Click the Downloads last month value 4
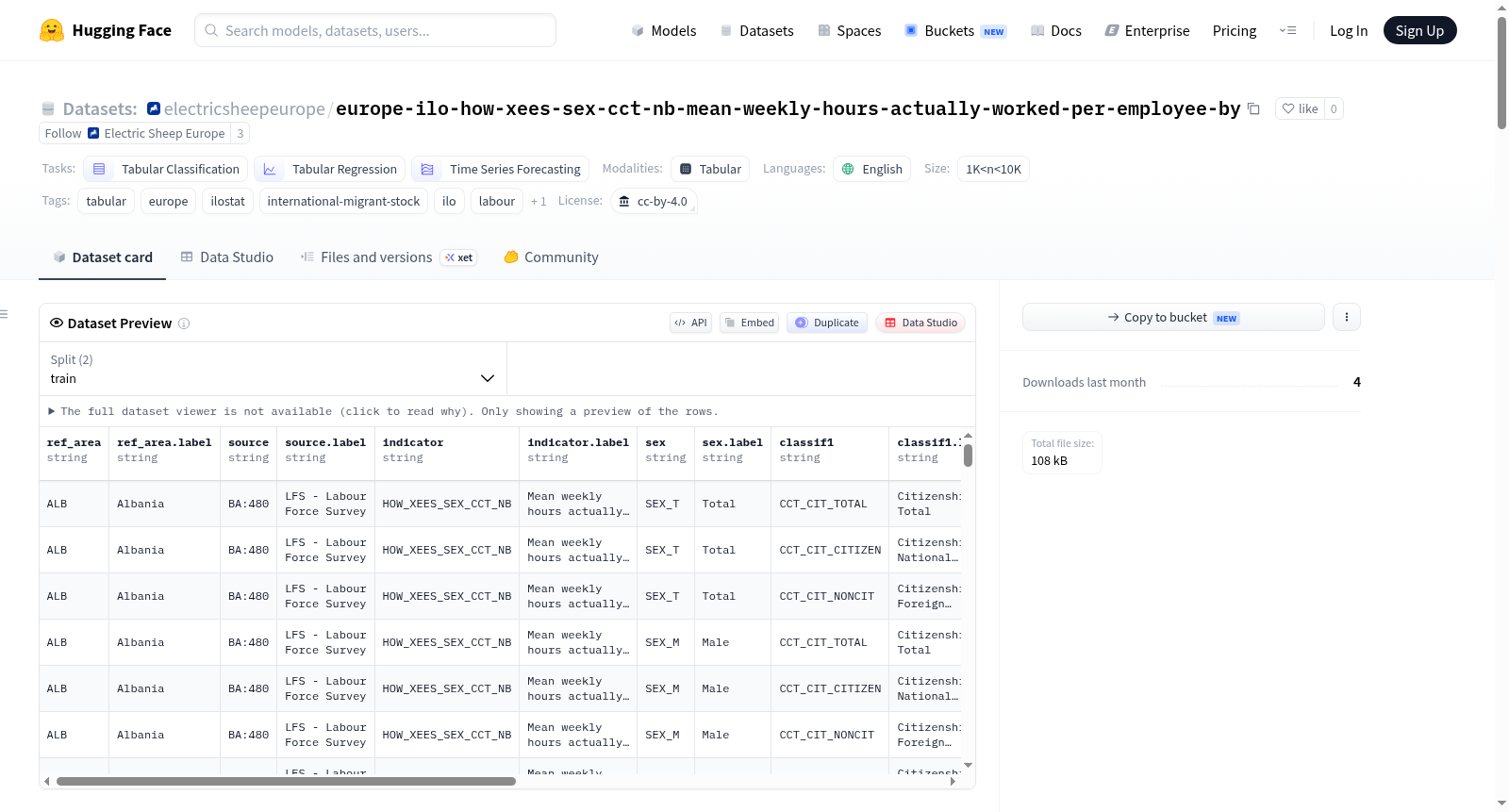This screenshot has width=1509, height=812. [1357, 382]
